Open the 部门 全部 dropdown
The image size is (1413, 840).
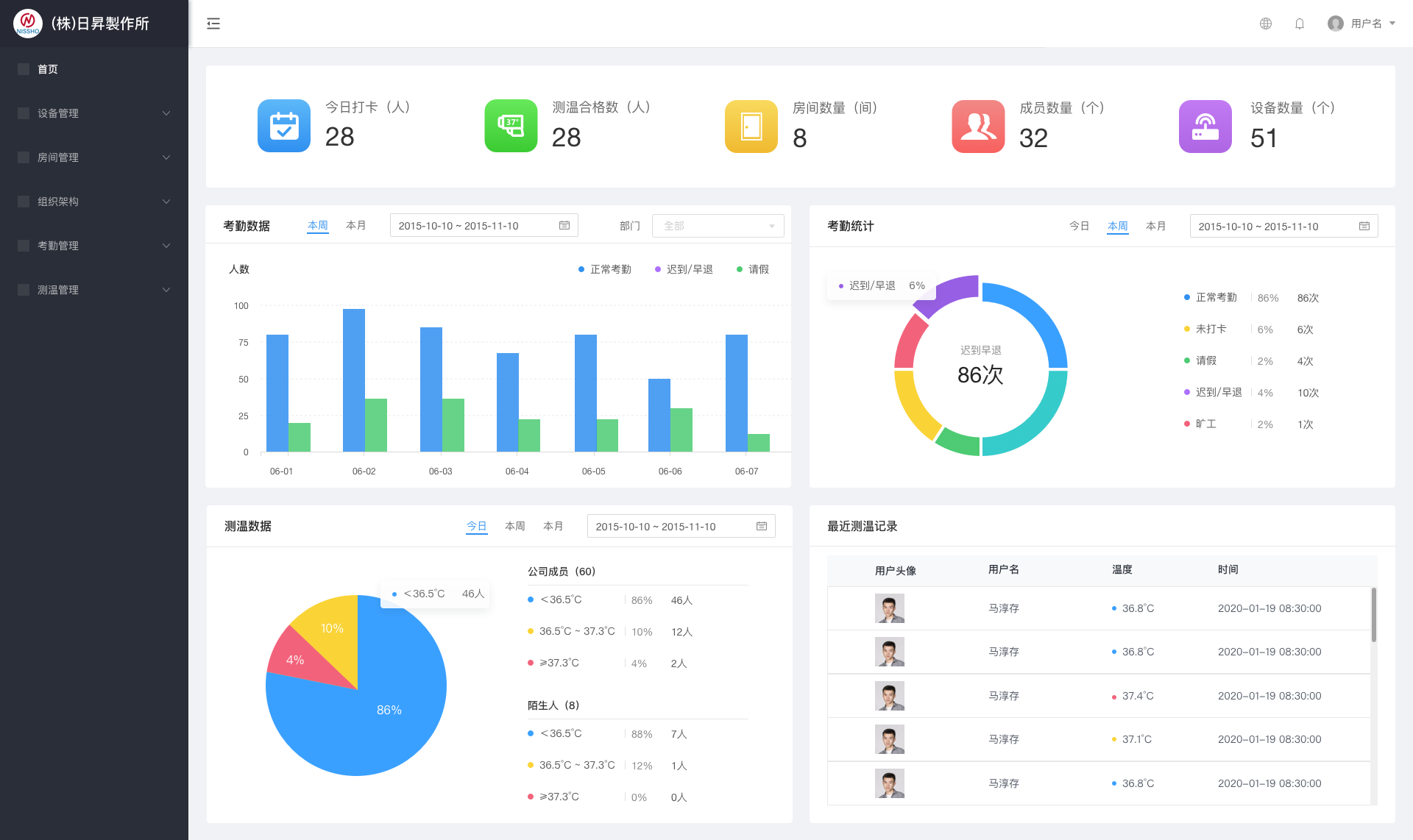pyautogui.click(x=718, y=225)
